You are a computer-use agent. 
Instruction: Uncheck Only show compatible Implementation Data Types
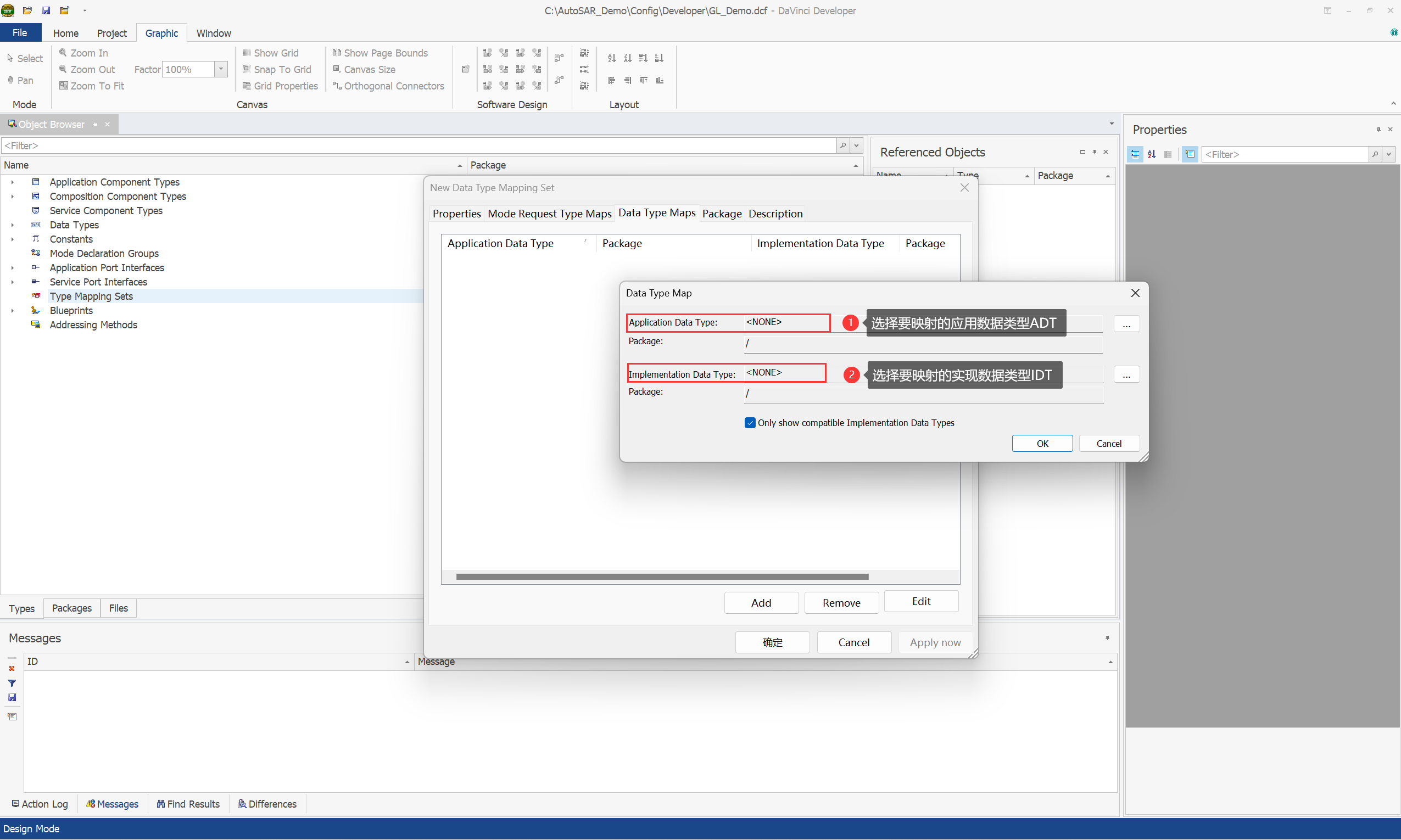click(750, 423)
